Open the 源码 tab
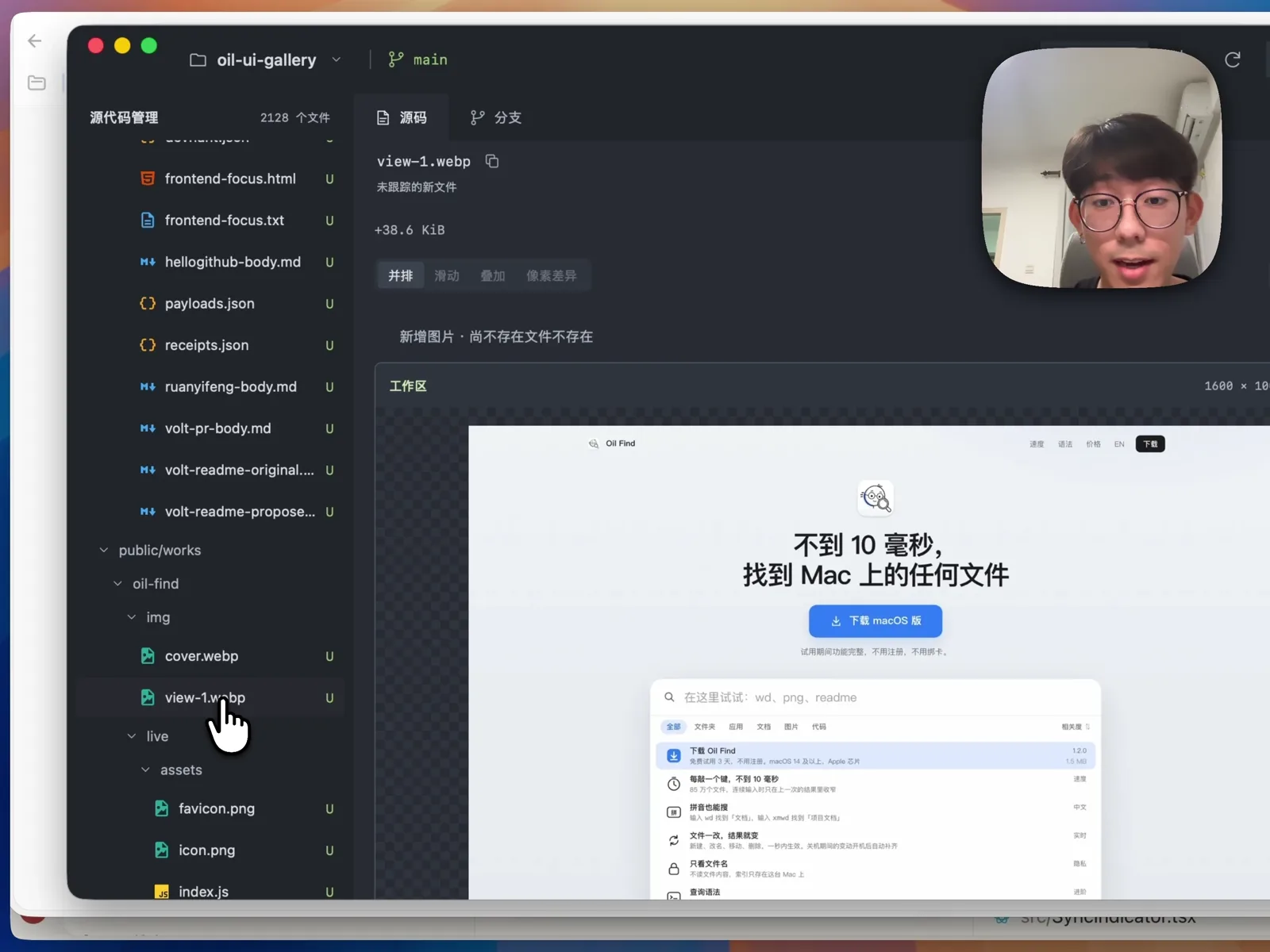The height and width of the screenshot is (952, 1270). pyautogui.click(x=402, y=117)
